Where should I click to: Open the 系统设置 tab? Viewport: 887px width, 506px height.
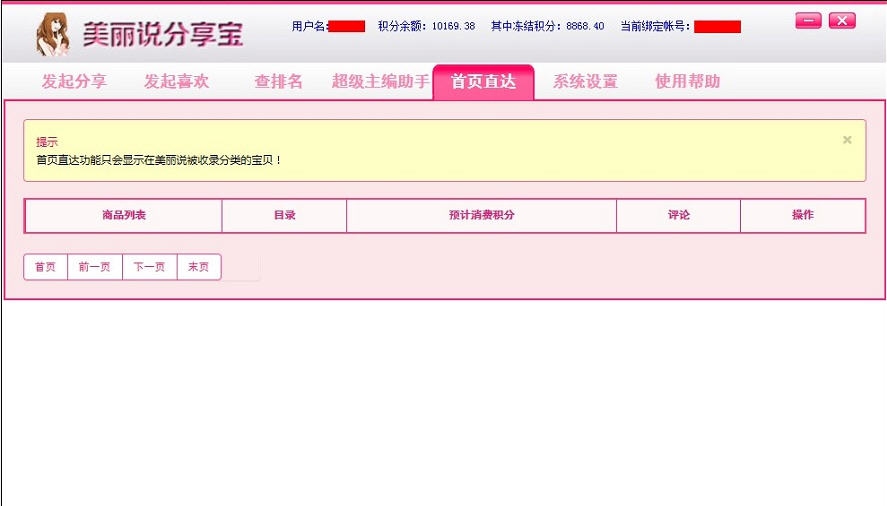[x=585, y=82]
